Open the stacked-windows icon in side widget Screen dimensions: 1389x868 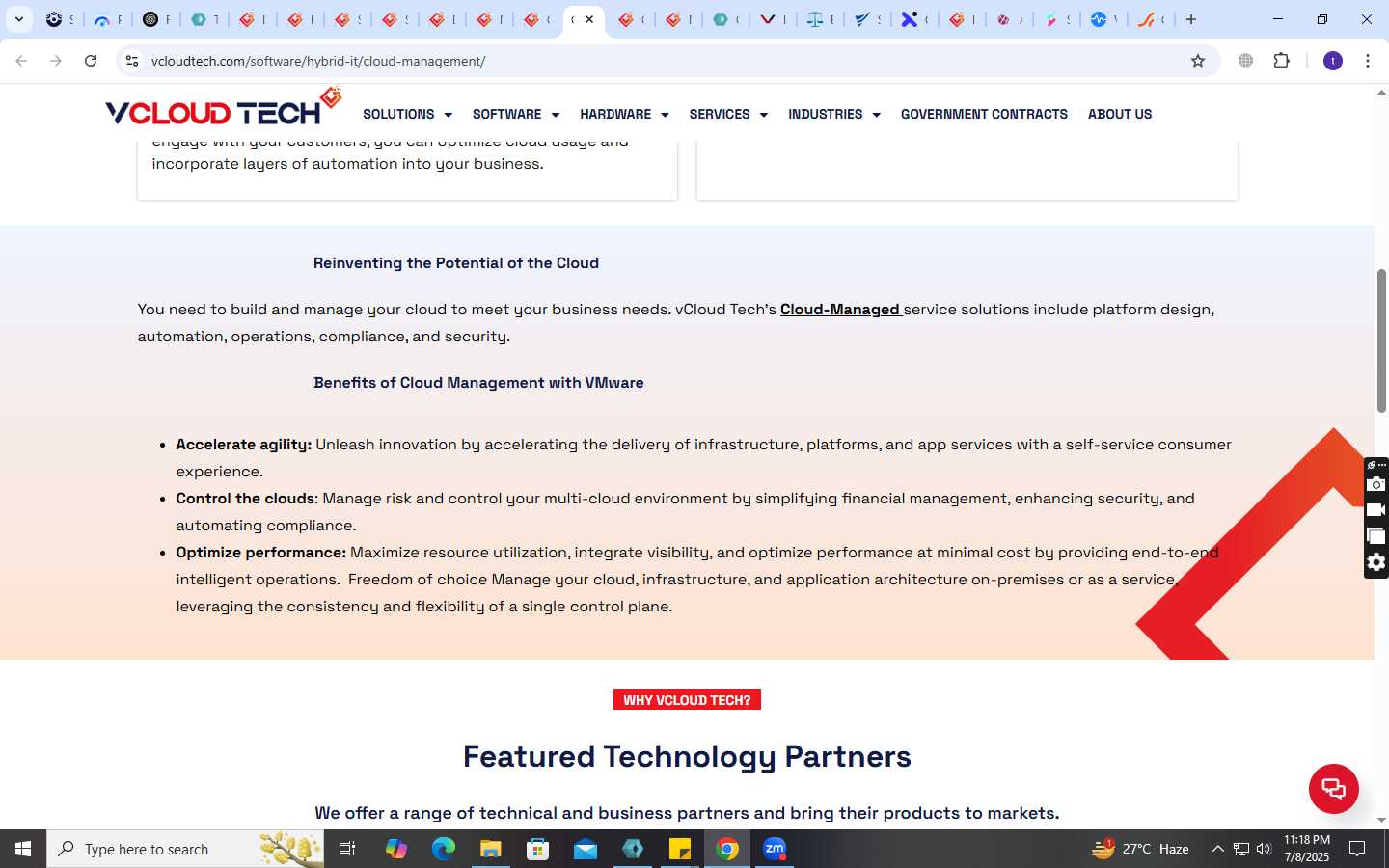click(x=1376, y=536)
